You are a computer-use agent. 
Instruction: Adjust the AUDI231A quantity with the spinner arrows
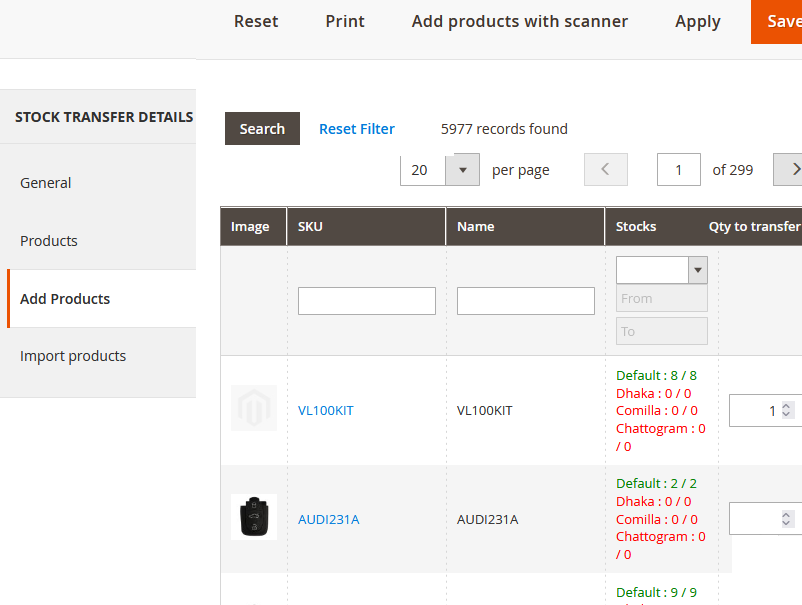787,519
